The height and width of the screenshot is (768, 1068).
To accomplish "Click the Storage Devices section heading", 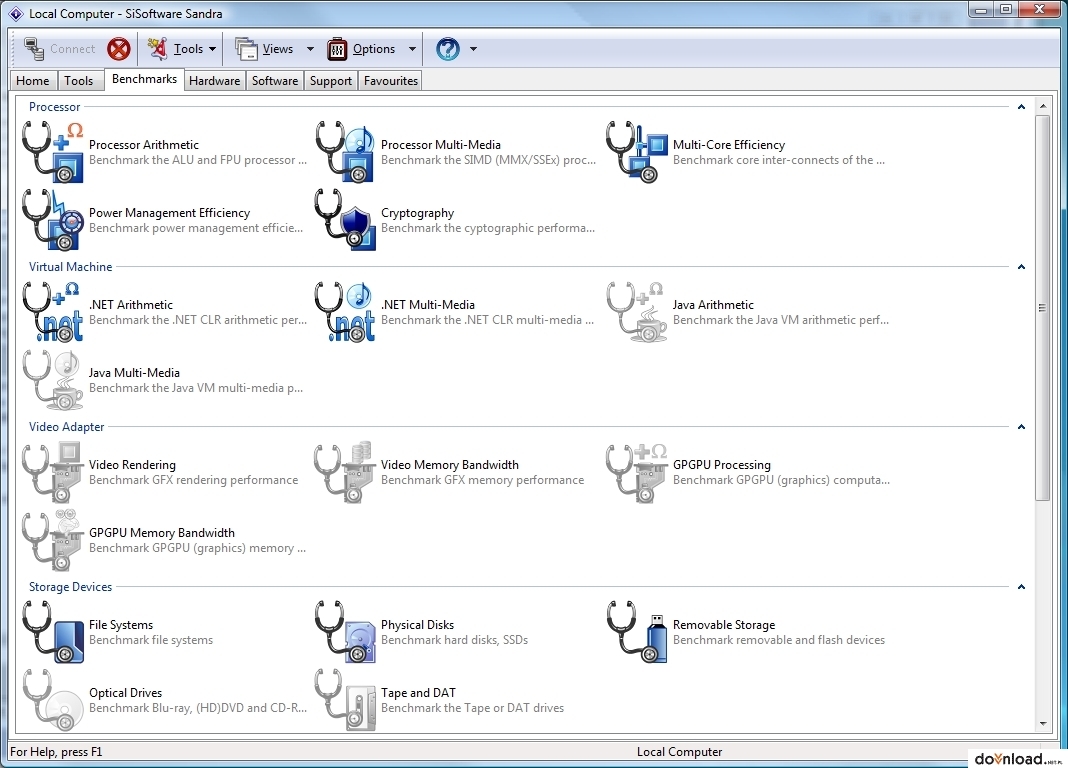I will point(70,587).
